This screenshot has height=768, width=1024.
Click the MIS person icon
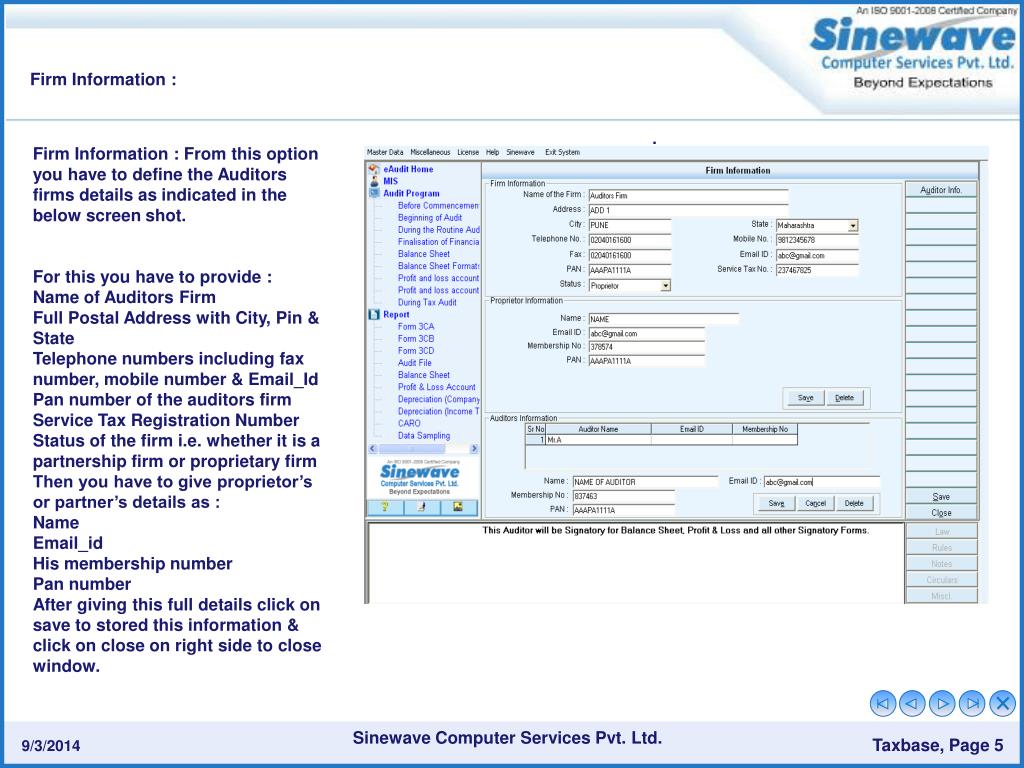click(374, 182)
